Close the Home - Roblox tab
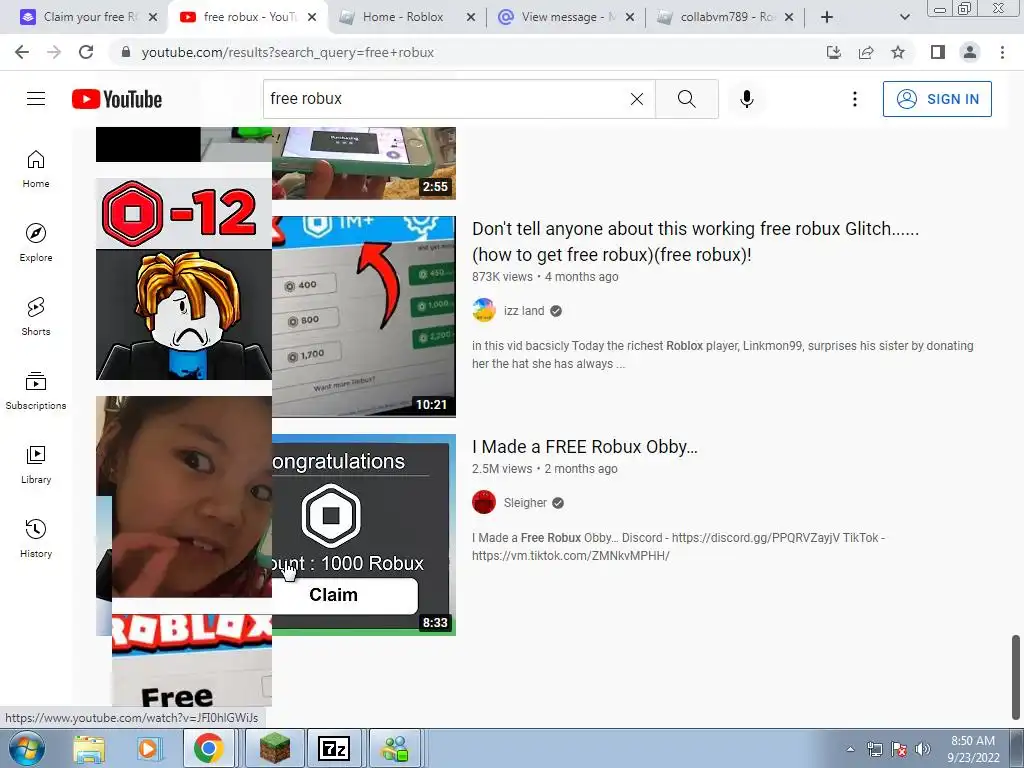This screenshot has height=768, width=1024. tap(470, 17)
